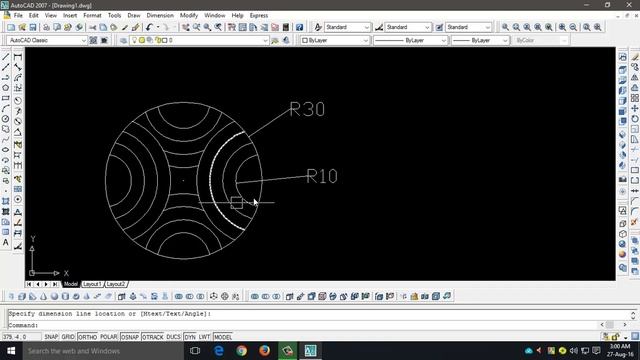The height and width of the screenshot is (360, 640).
Task: Open the Express menu
Action: (259, 16)
